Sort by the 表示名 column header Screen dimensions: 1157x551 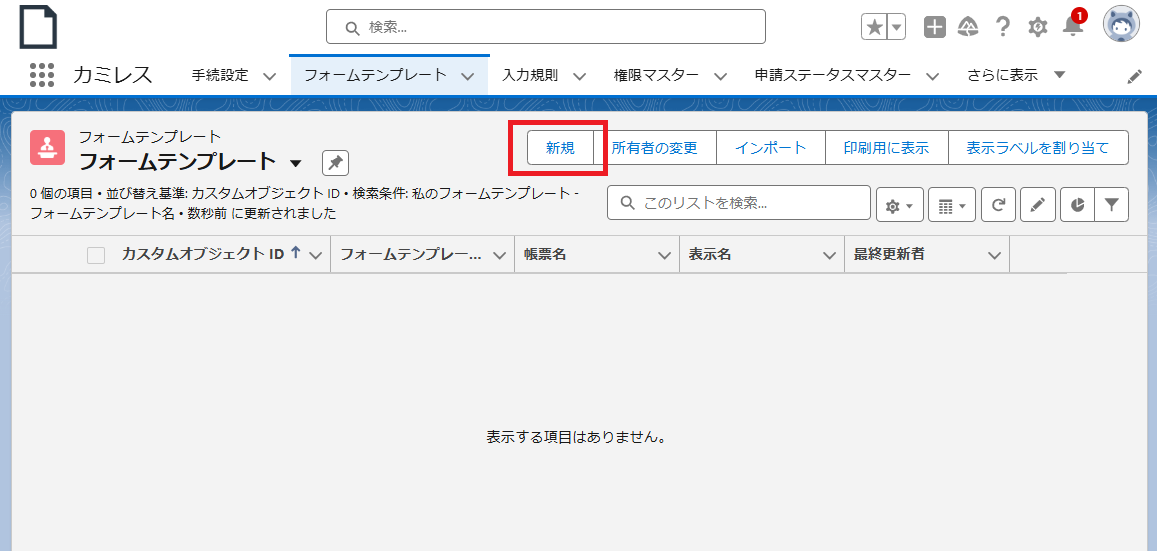709,254
